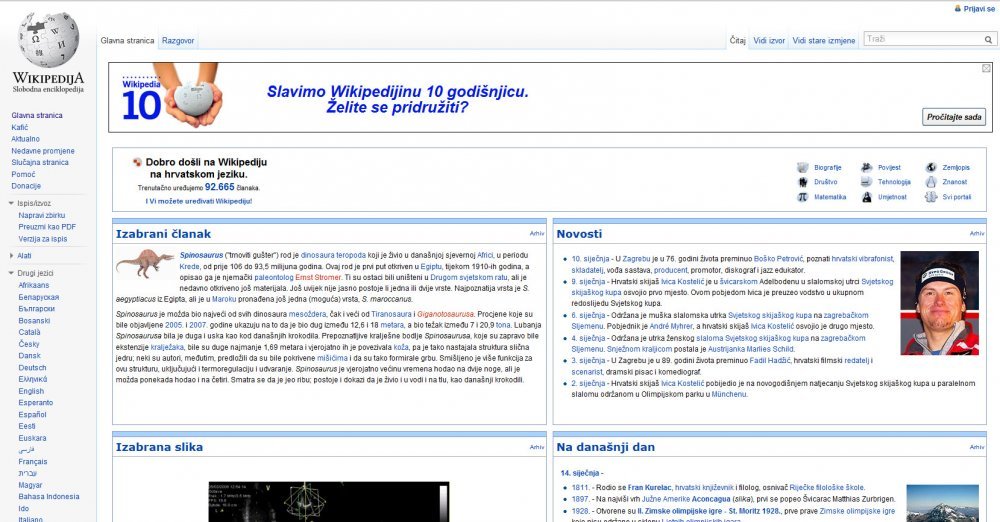Switch to the Deutsch language version
The height and width of the screenshot is (522, 1000).
coord(33,368)
